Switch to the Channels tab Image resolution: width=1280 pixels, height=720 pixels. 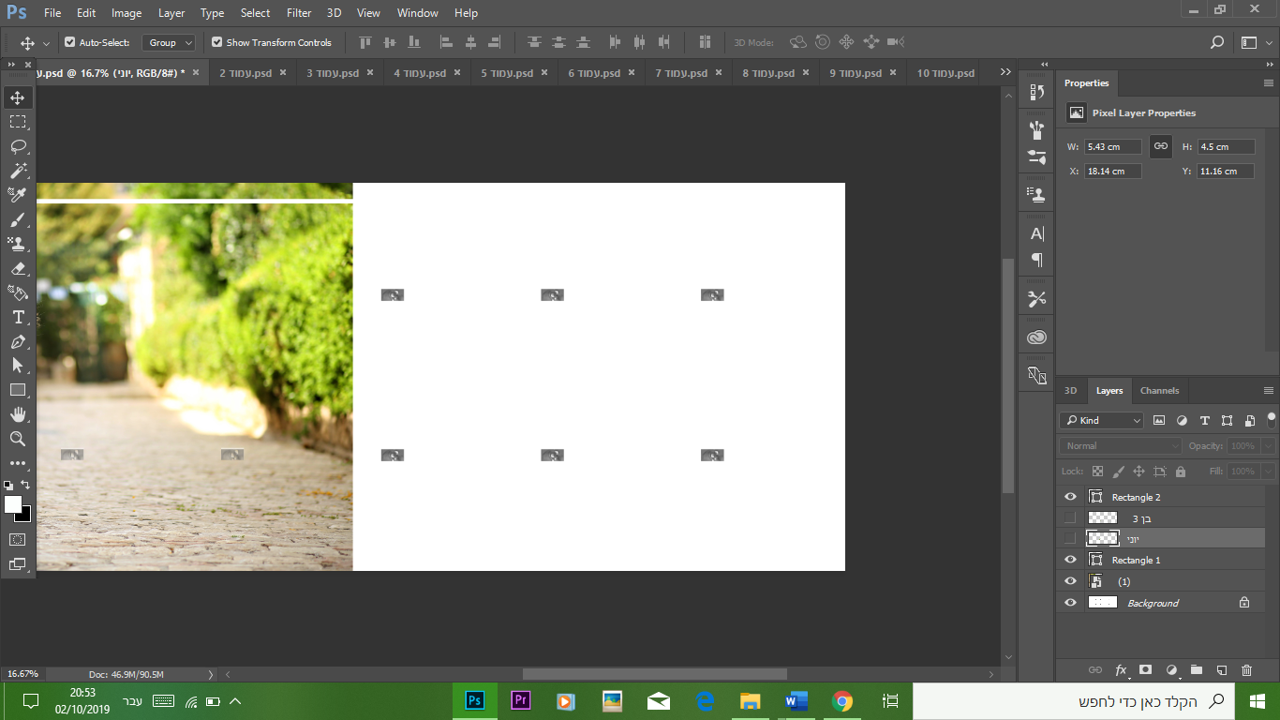coord(1159,391)
